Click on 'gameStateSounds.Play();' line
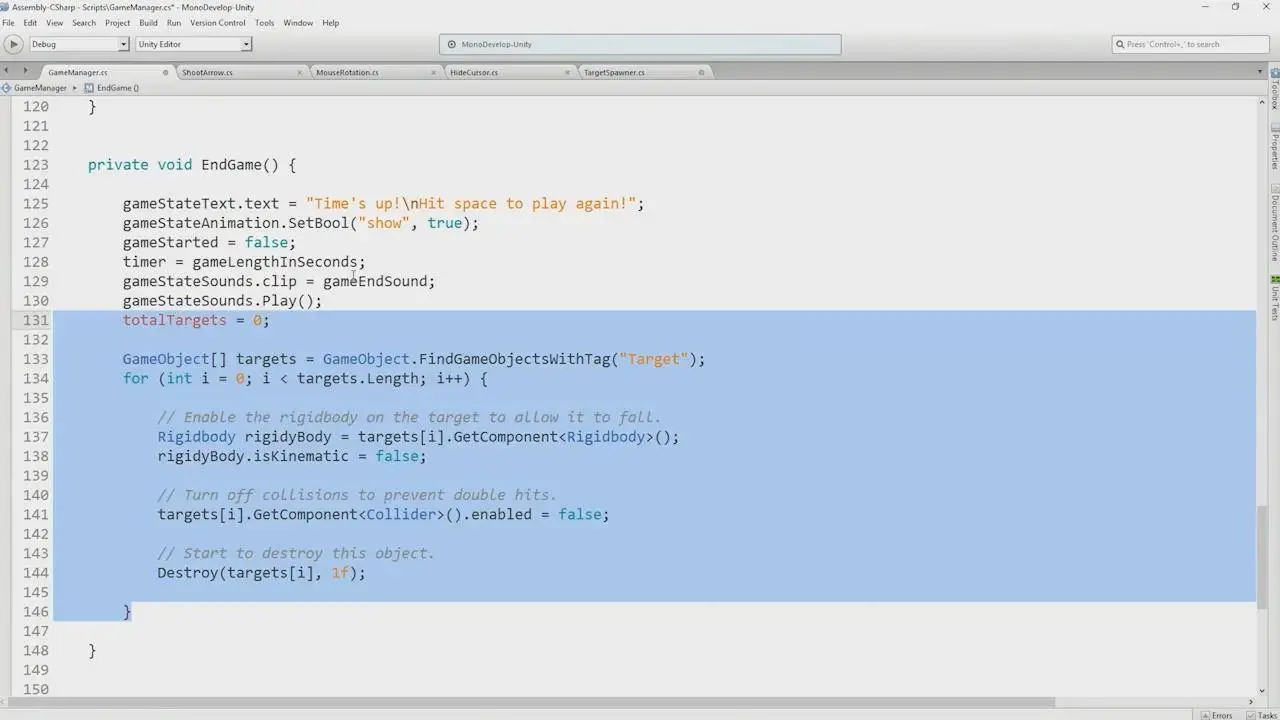Screen dimensions: 1280x720 pyautogui.click(x=223, y=301)
